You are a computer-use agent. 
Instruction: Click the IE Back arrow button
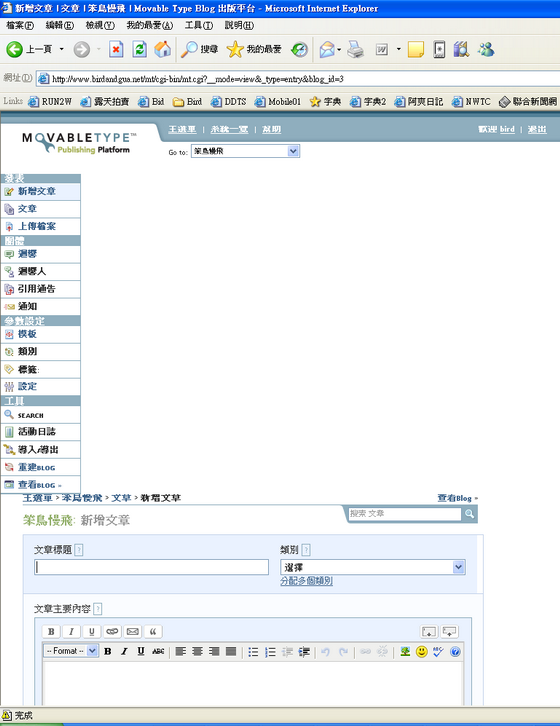click(14, 49)
